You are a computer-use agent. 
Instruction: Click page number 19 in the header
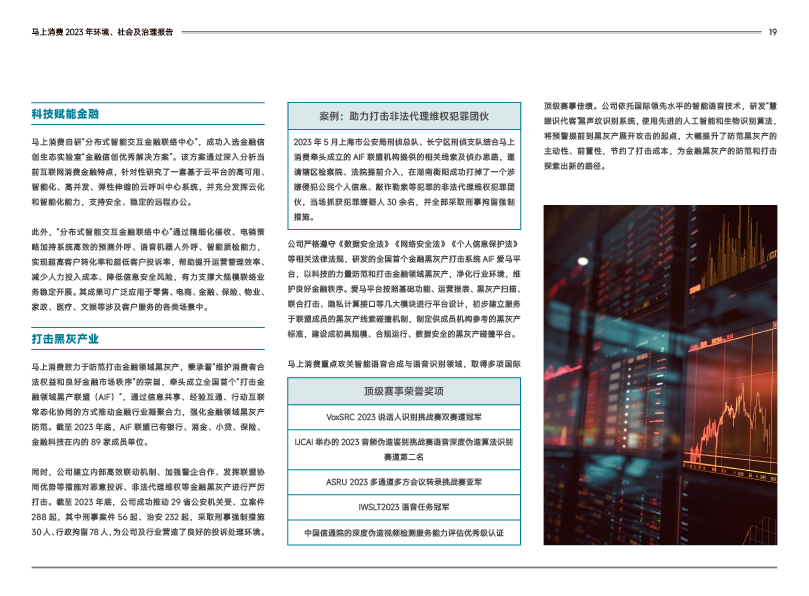(x=772, y=32)
